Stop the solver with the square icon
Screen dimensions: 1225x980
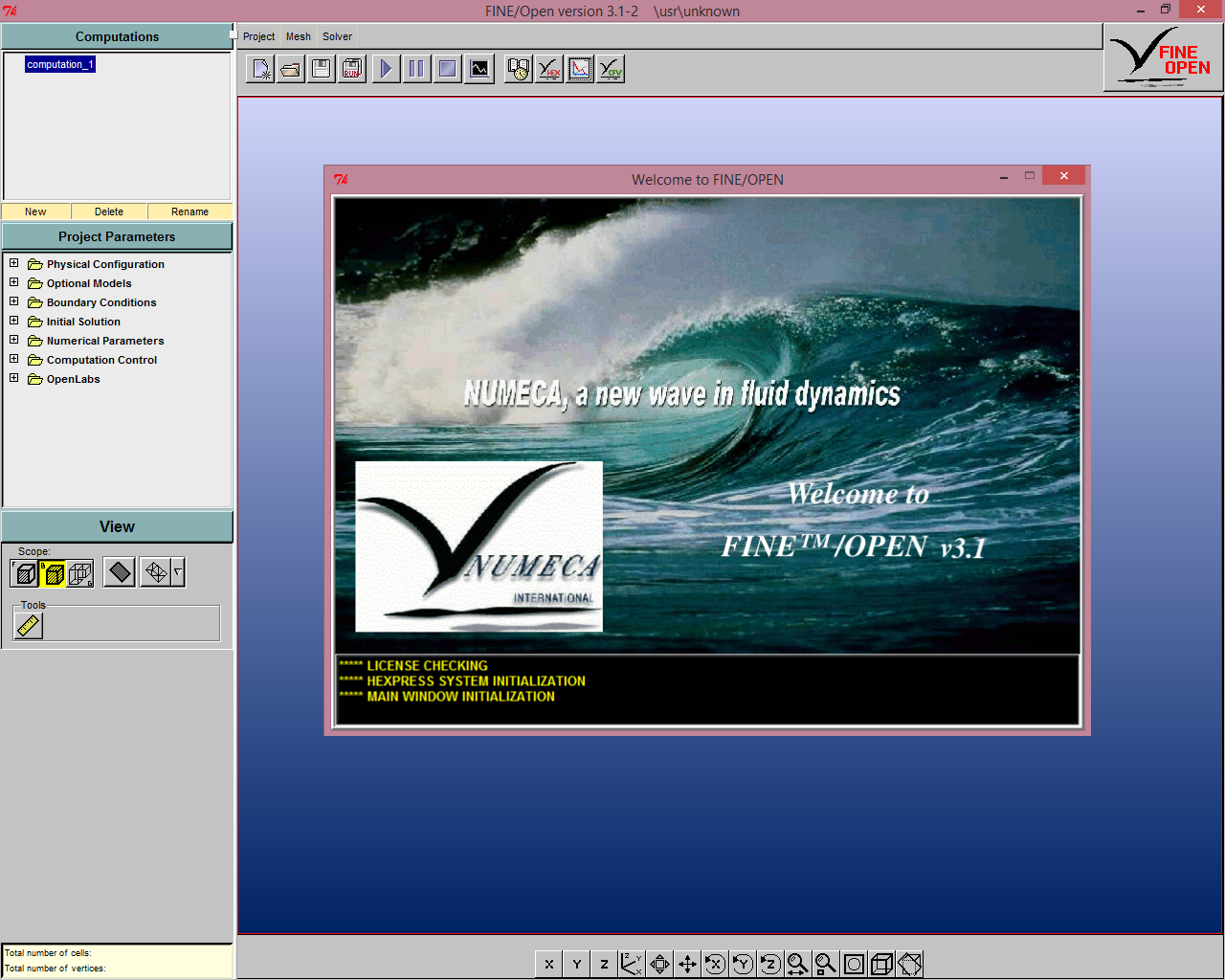tap(447, 69)
